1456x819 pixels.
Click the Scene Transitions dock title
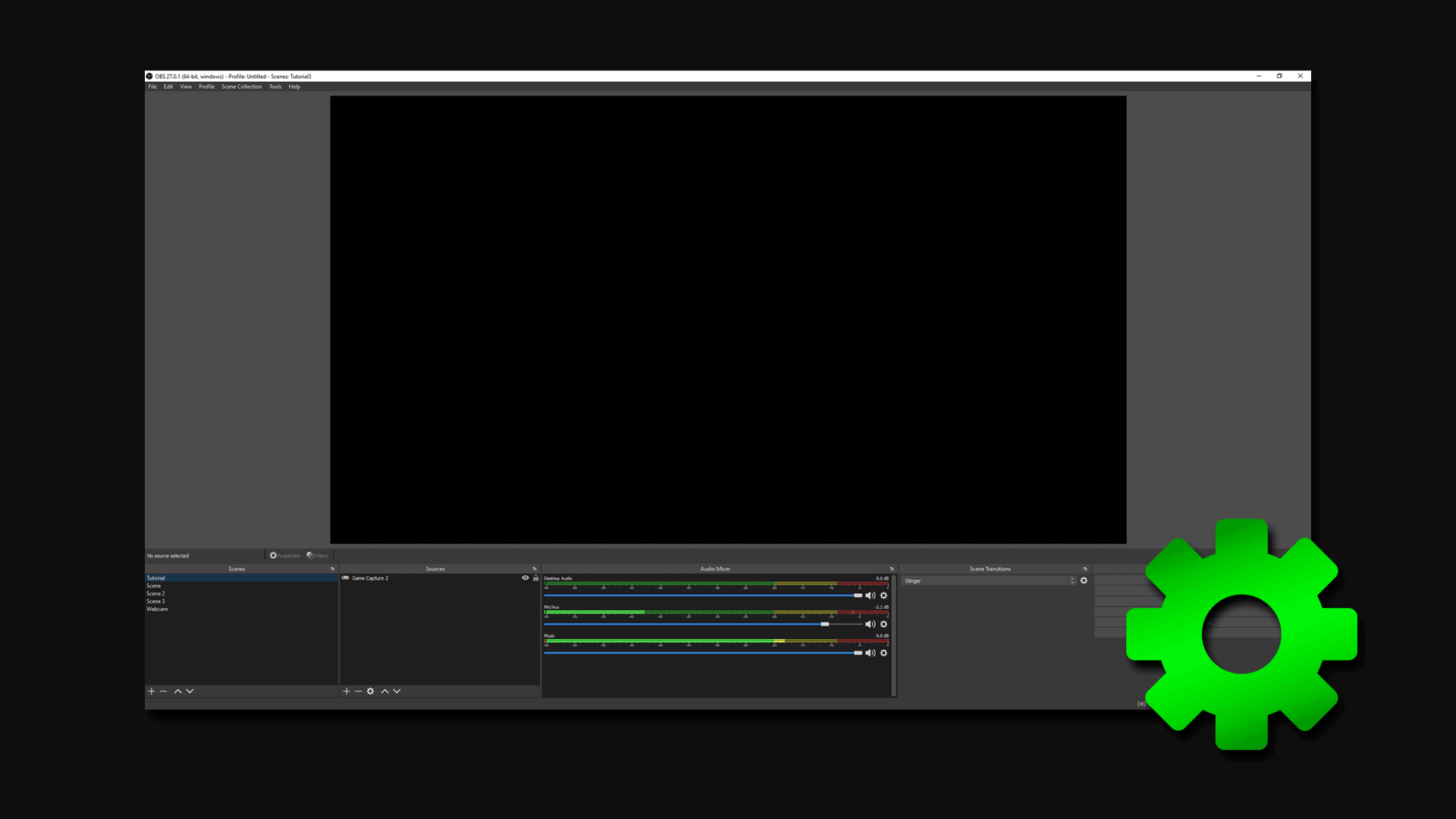(x=990, y=569)
